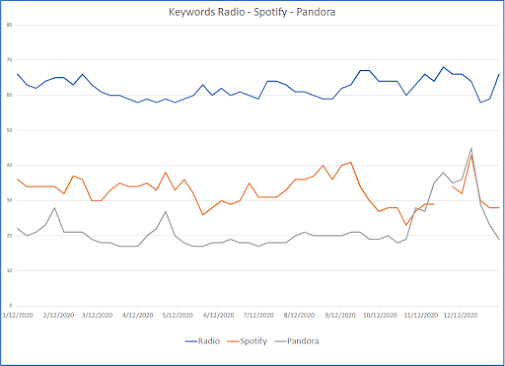Select the orange Spotify legend line marker
Viewport: 505px width, 366px height.
(233, 341)
